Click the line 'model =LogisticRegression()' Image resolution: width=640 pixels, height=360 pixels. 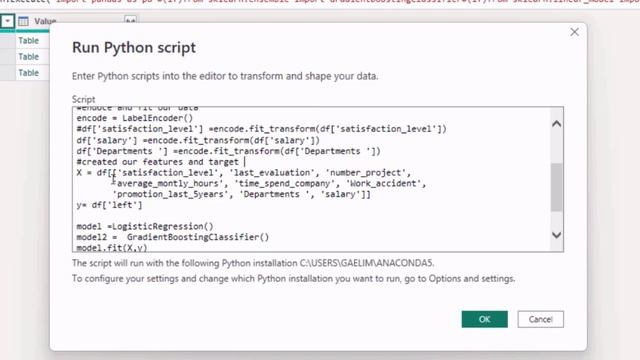pos(145,227)
